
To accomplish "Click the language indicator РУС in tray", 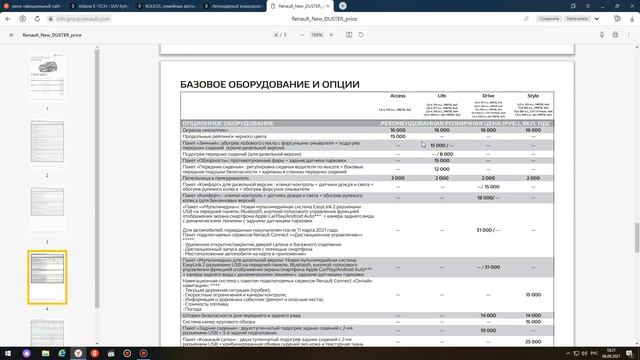I will (x=594, y=353).
